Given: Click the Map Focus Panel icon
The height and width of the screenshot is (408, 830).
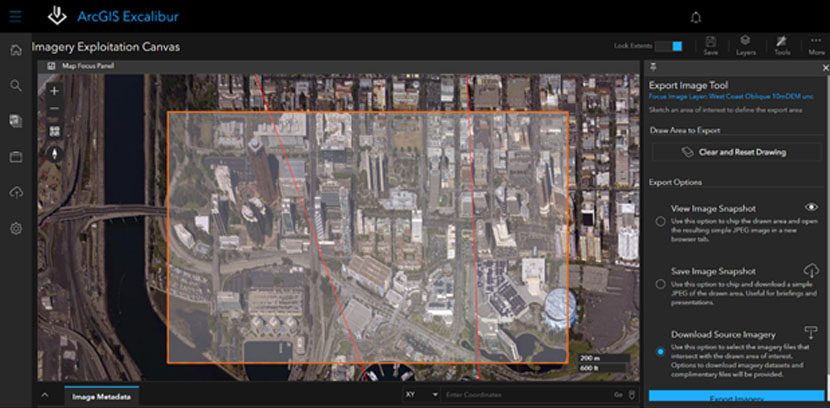Looking at the screenshot, I should [x=51, y=66].
